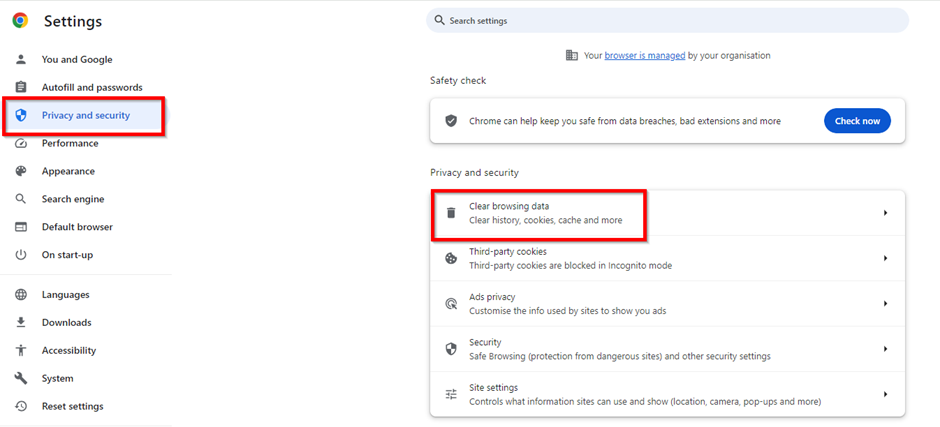Image resolution: width=940 pixels, height=427 pixels.
Task: Click the On start-up power icon
Action: click(21, 255)
